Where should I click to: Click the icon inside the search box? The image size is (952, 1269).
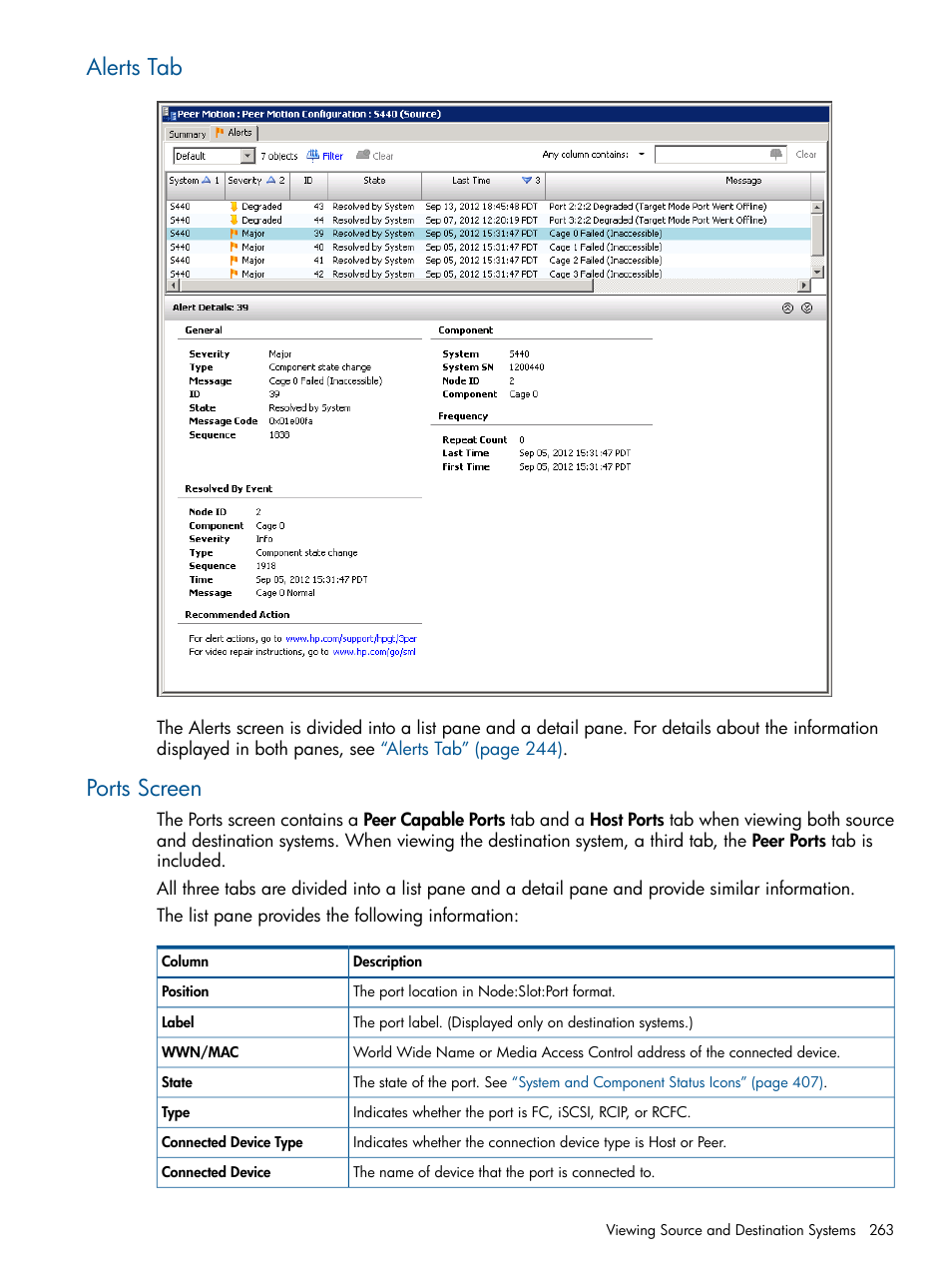776,154
